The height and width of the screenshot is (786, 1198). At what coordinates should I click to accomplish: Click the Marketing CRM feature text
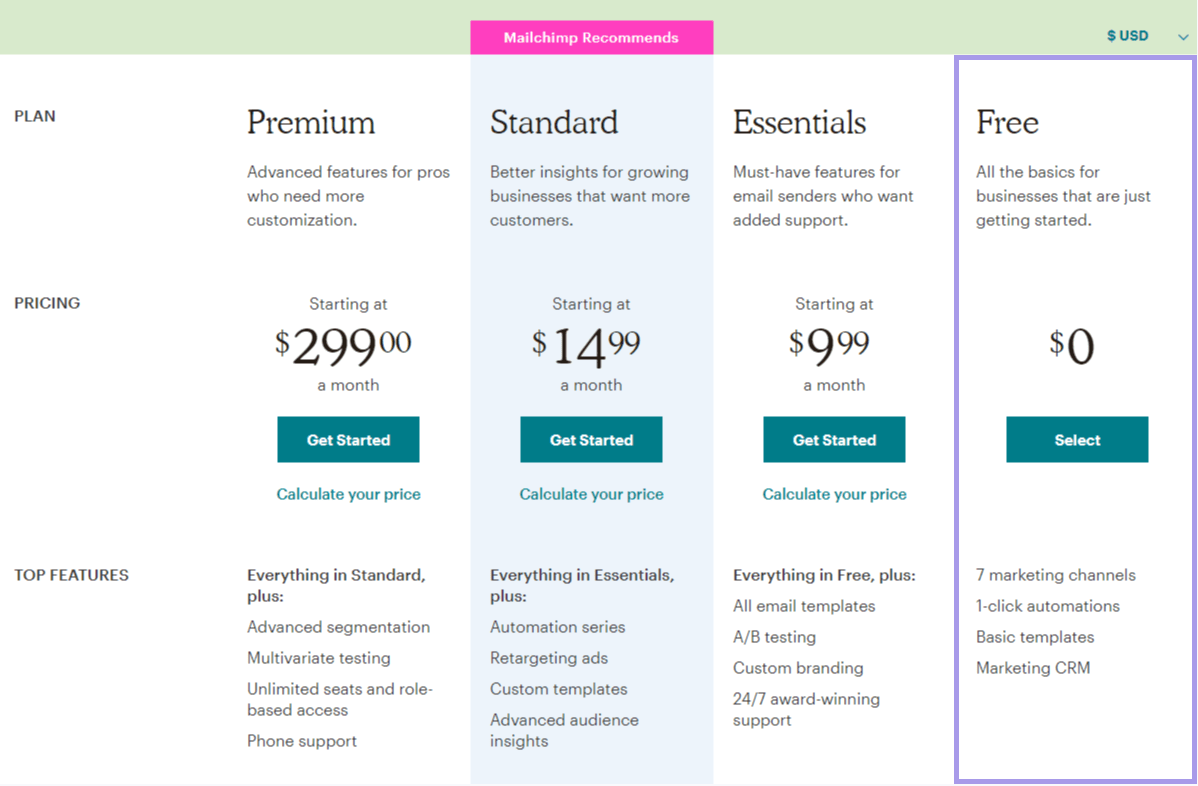click(1033, 668)
